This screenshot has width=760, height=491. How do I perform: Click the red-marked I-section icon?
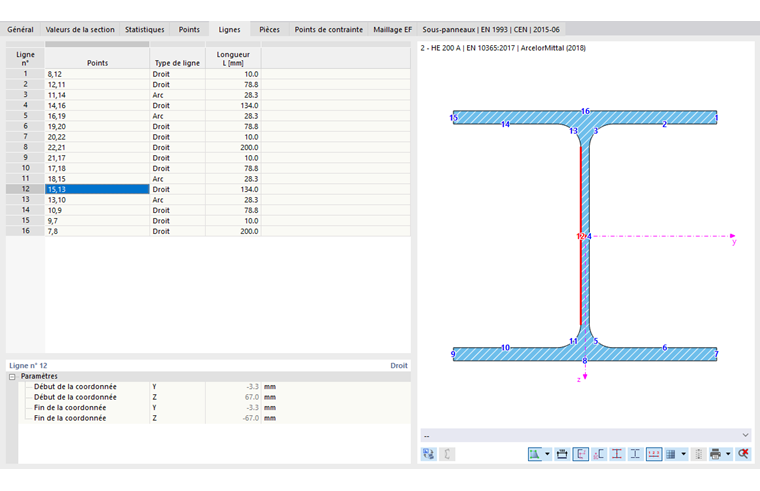pyautogui.click(x=617, y=454)
